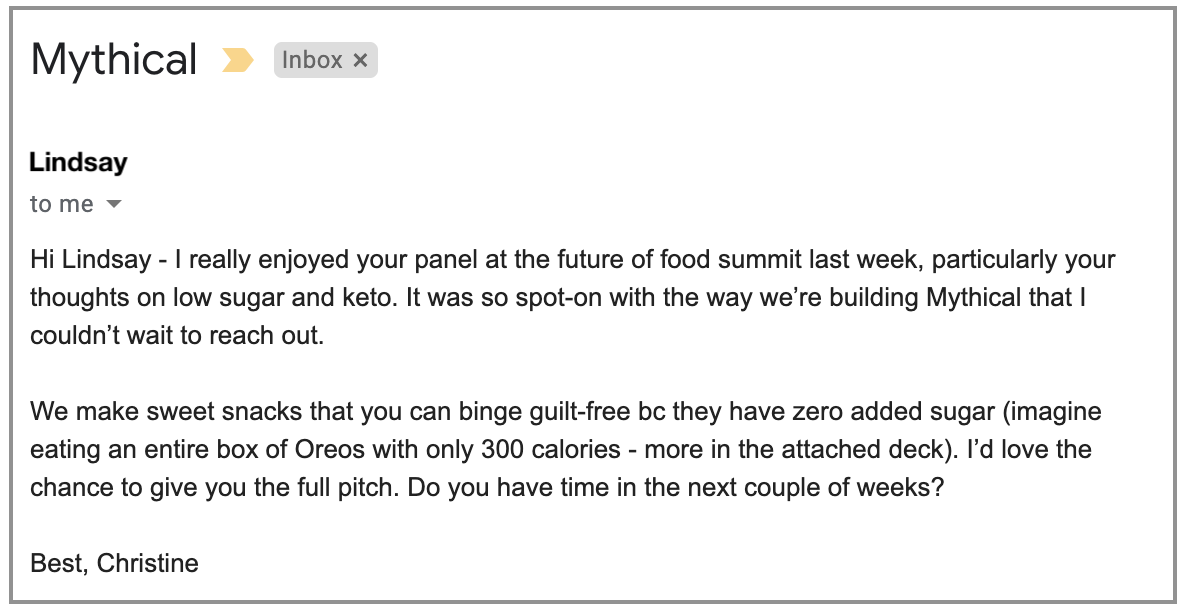Click the 'Best, Christine' signature
Image resolution: width=1186 pixels, height=612 pixels.
point(114,563)
